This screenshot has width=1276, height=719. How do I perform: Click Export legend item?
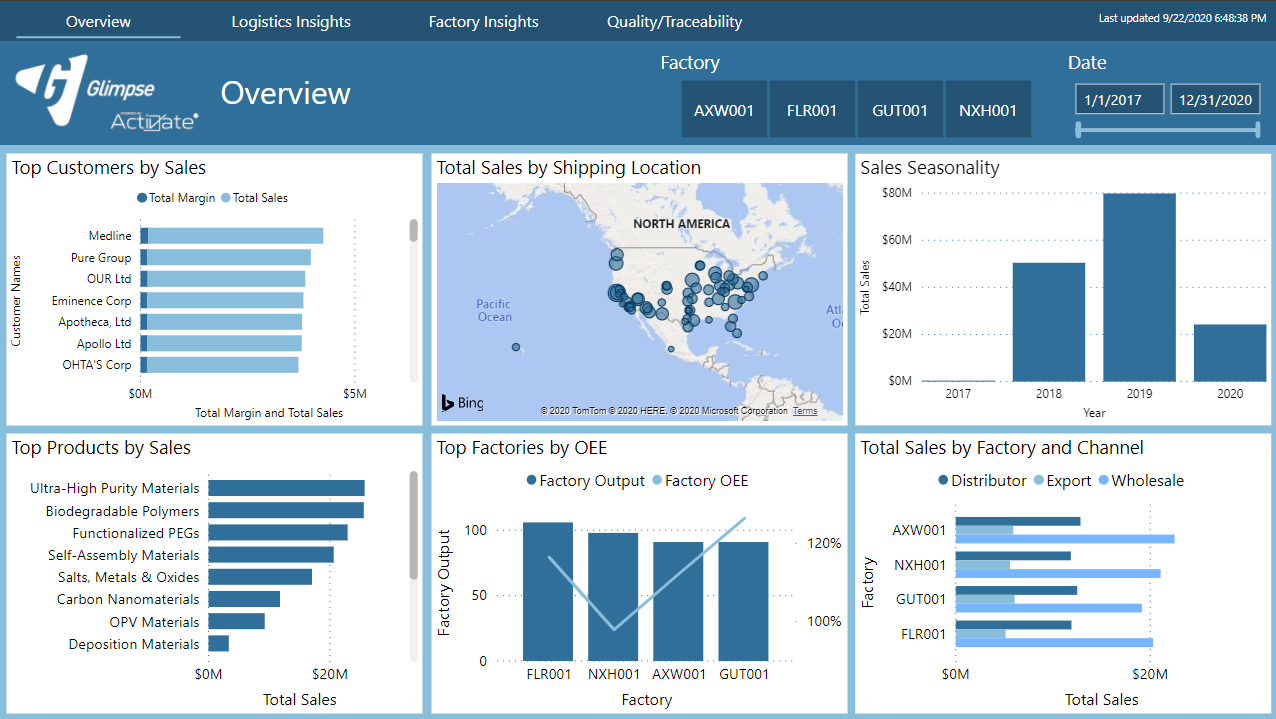(x=1061, y=481)
